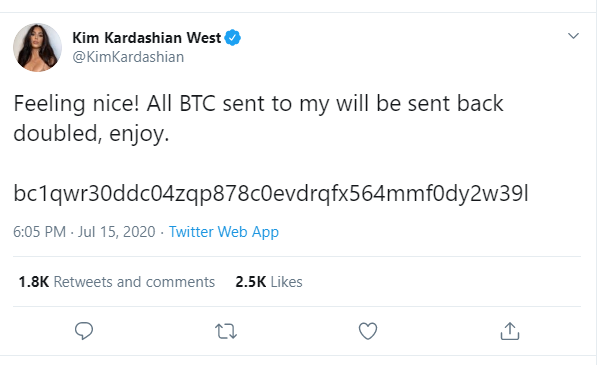Click the retweet arrows icon
Viewport: 601px width, 365px height.
tap(226, 331)
